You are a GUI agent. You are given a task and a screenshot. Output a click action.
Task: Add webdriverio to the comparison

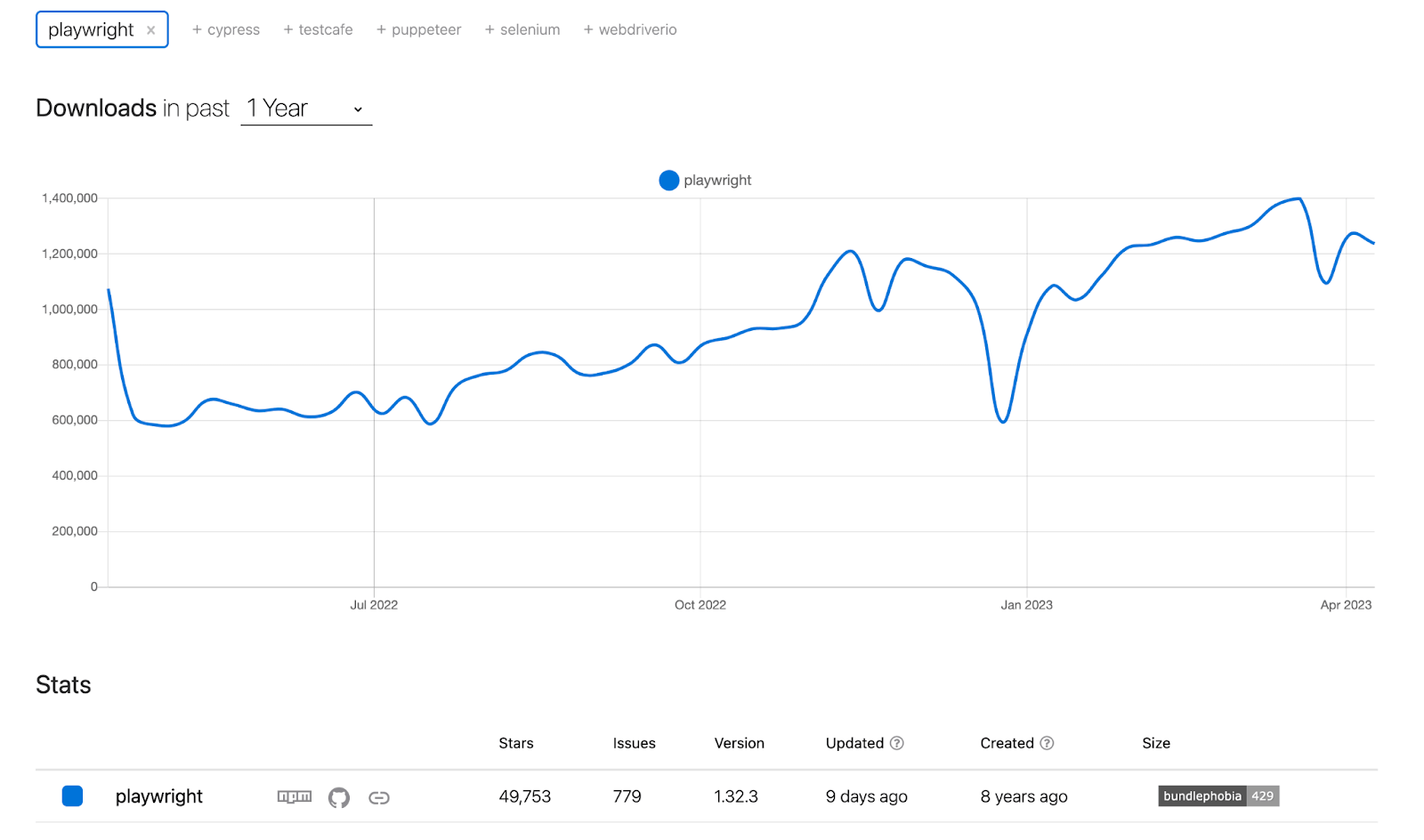coord(630,29)
